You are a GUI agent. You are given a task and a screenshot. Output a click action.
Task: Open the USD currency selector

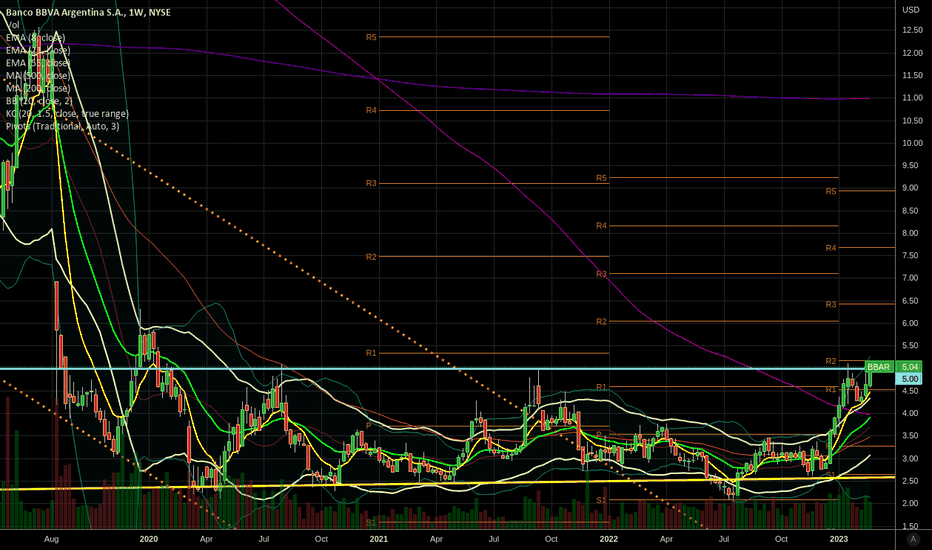click(x=911, y=10)
